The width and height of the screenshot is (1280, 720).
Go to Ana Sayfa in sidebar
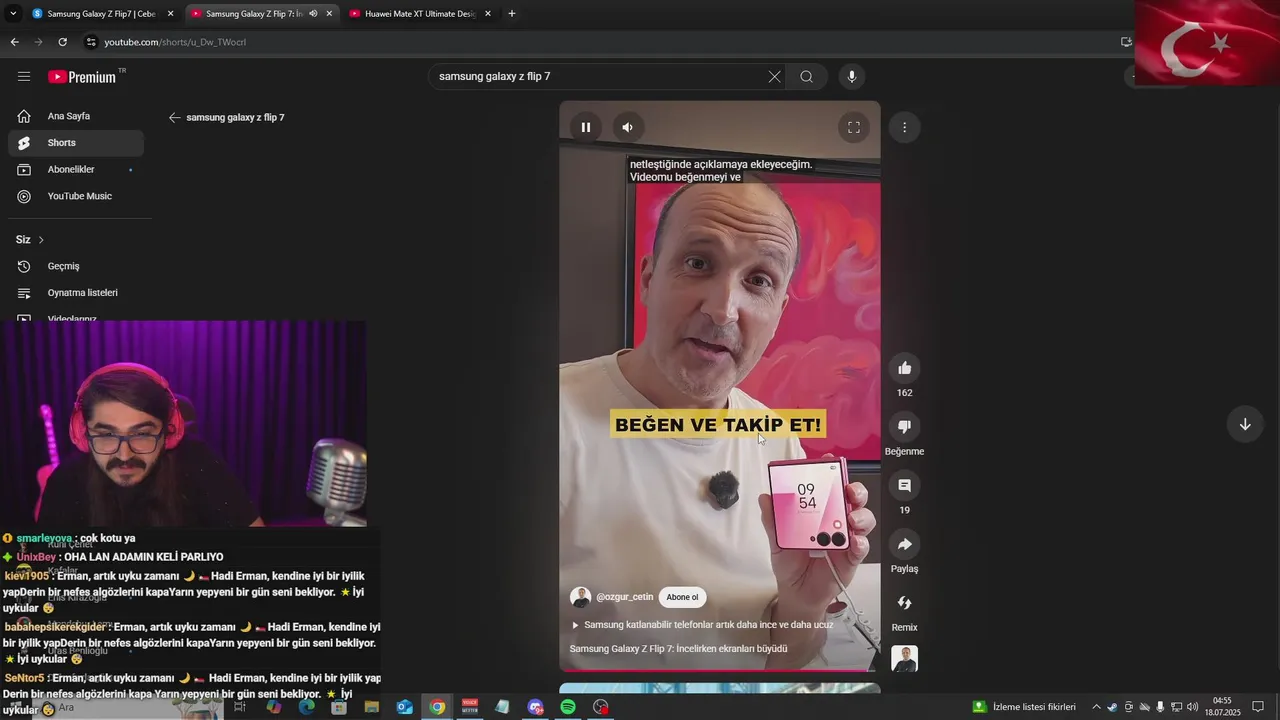[76, 116]
